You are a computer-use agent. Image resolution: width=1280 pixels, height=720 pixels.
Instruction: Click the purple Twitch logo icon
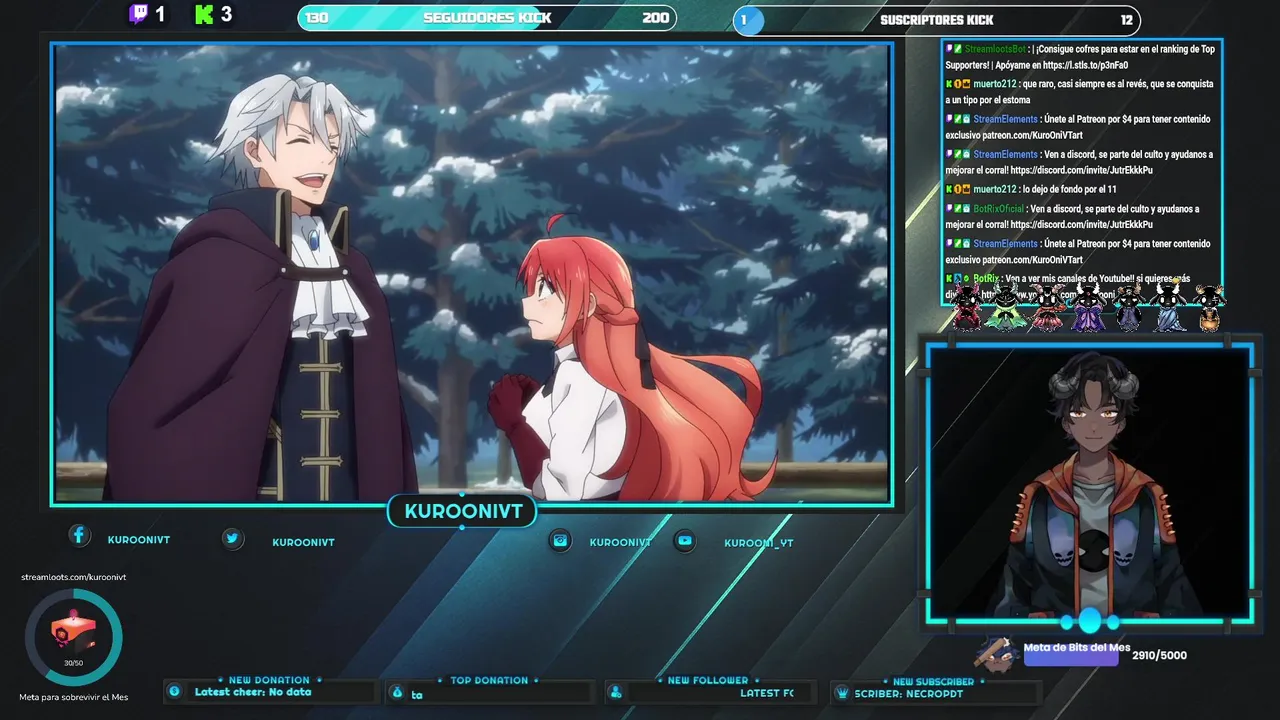tap(138, 15)
